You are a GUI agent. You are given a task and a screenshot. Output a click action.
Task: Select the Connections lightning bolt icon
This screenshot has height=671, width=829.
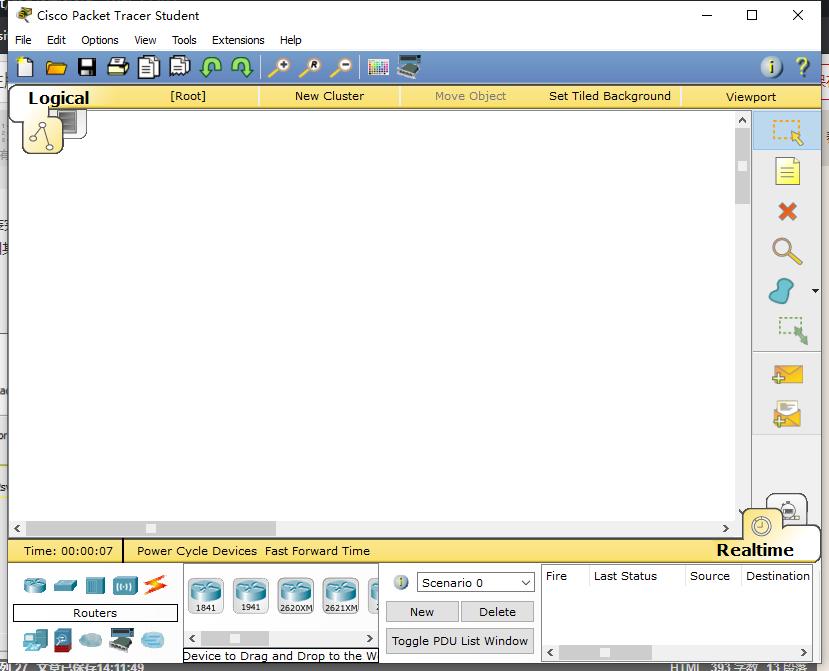pyautogui.click(x=155, y=585)
